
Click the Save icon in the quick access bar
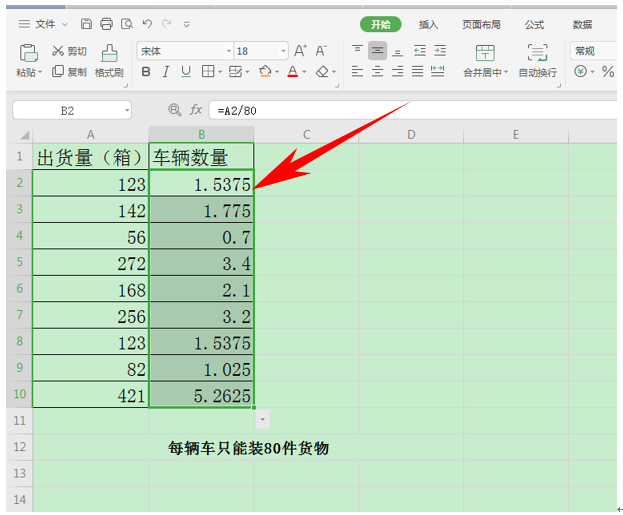(x=86, y=24)
